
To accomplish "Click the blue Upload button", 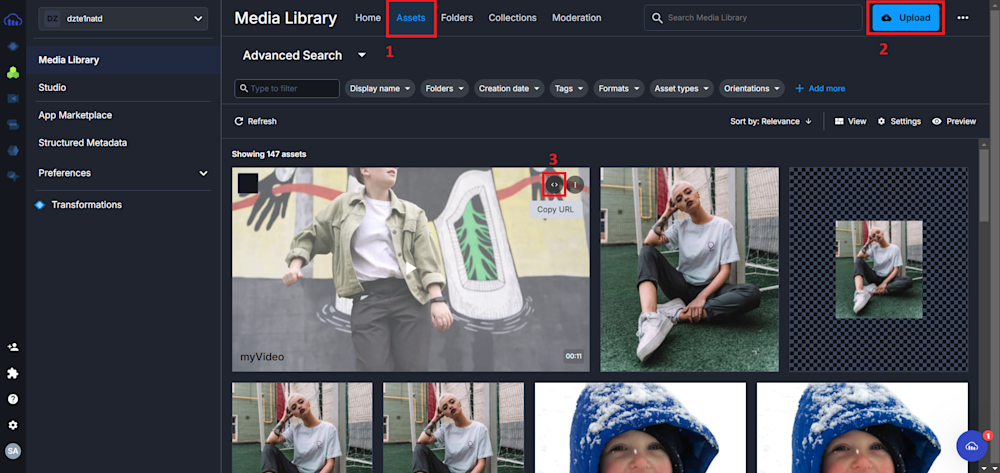I will pyautogui.click(x=906, y=18).
